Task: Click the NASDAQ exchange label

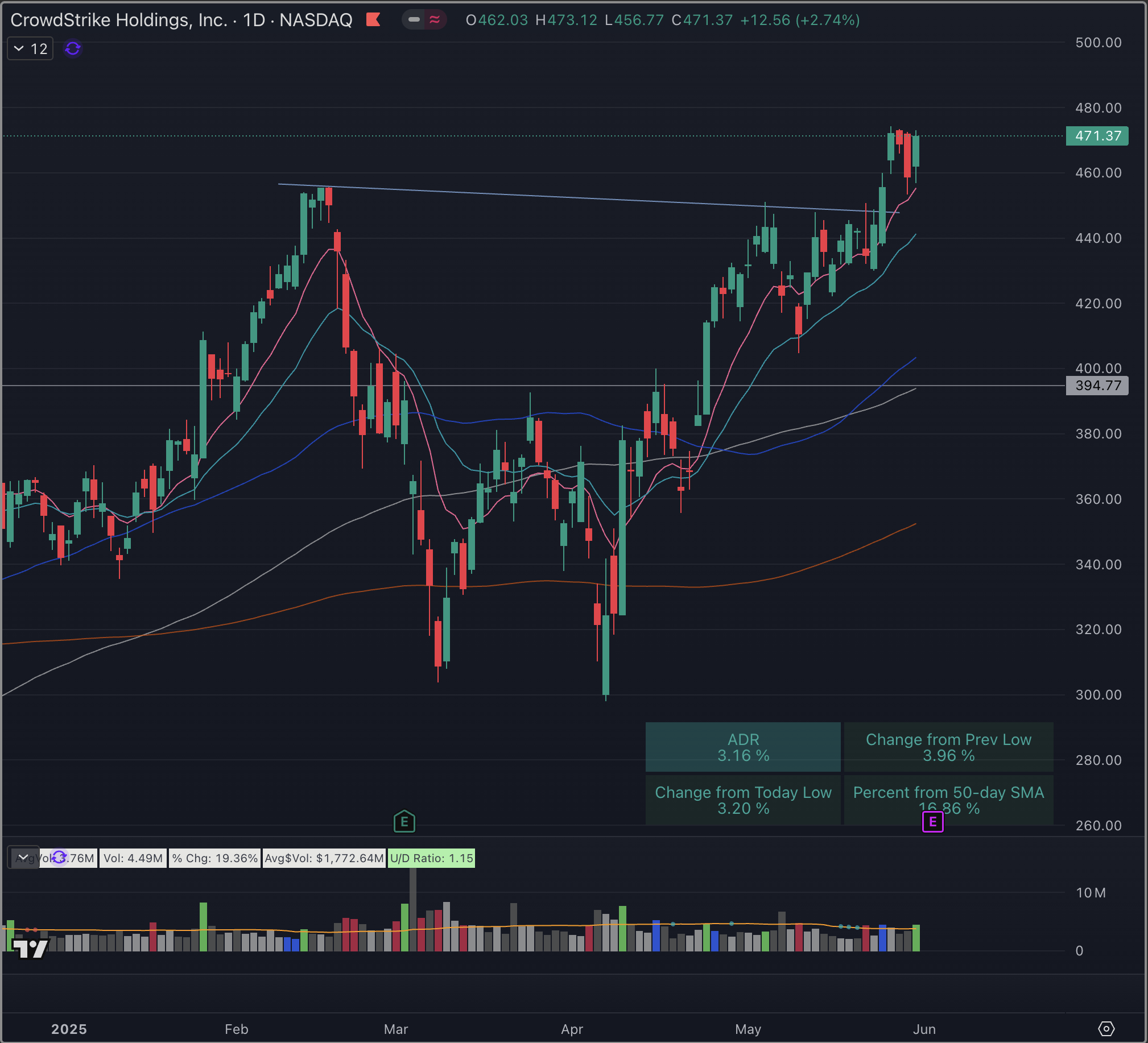Action: (x=317, y=20)
